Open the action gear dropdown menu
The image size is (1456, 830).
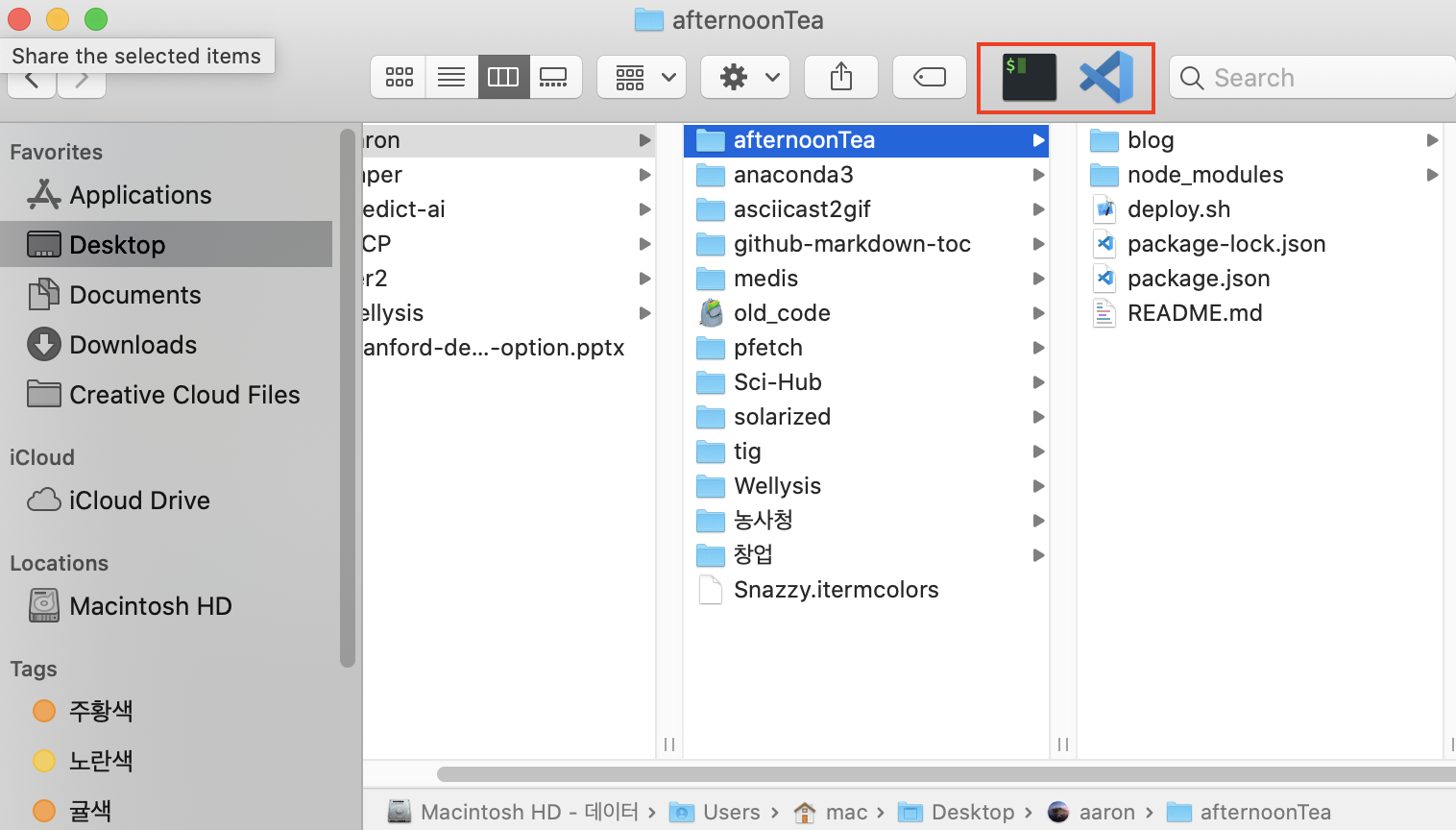pos(744,76)
